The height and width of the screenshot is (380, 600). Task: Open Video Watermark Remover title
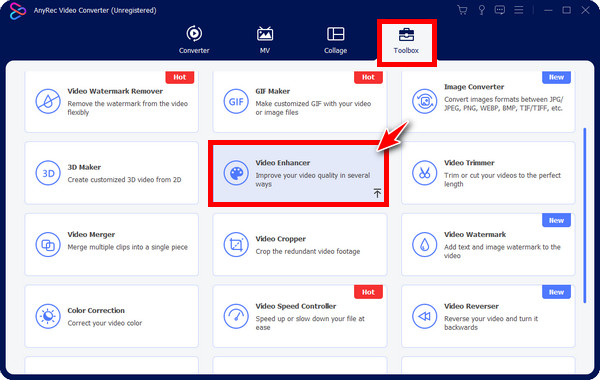[115, 91]
